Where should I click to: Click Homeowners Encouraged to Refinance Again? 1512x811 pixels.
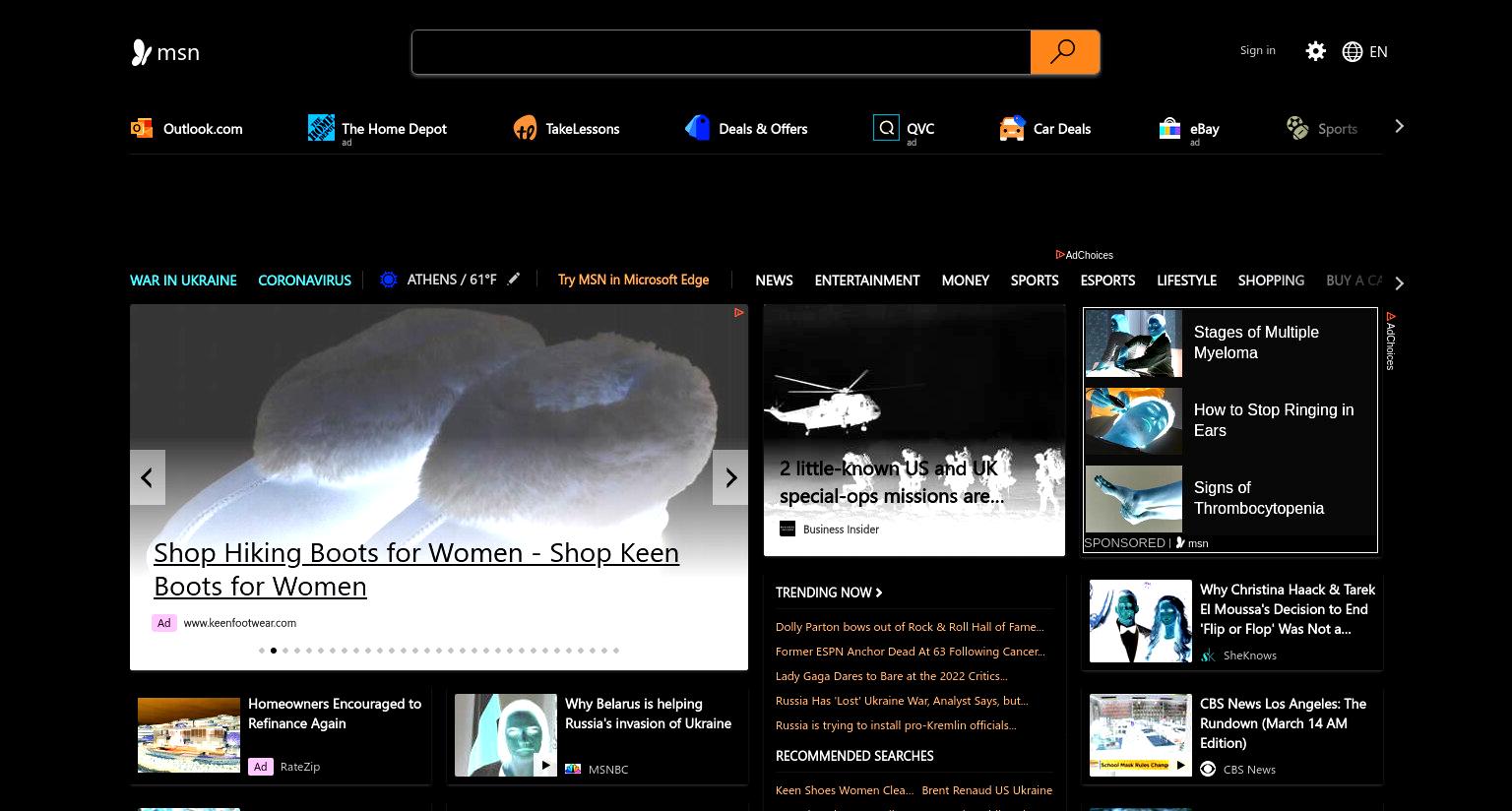[335, 714]
